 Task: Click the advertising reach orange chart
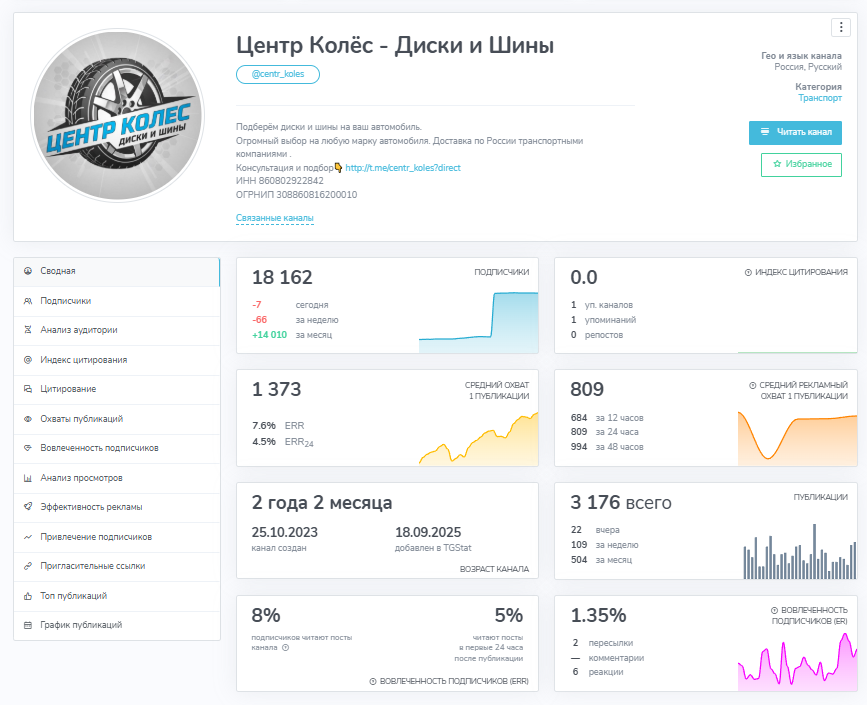point(797,438)
